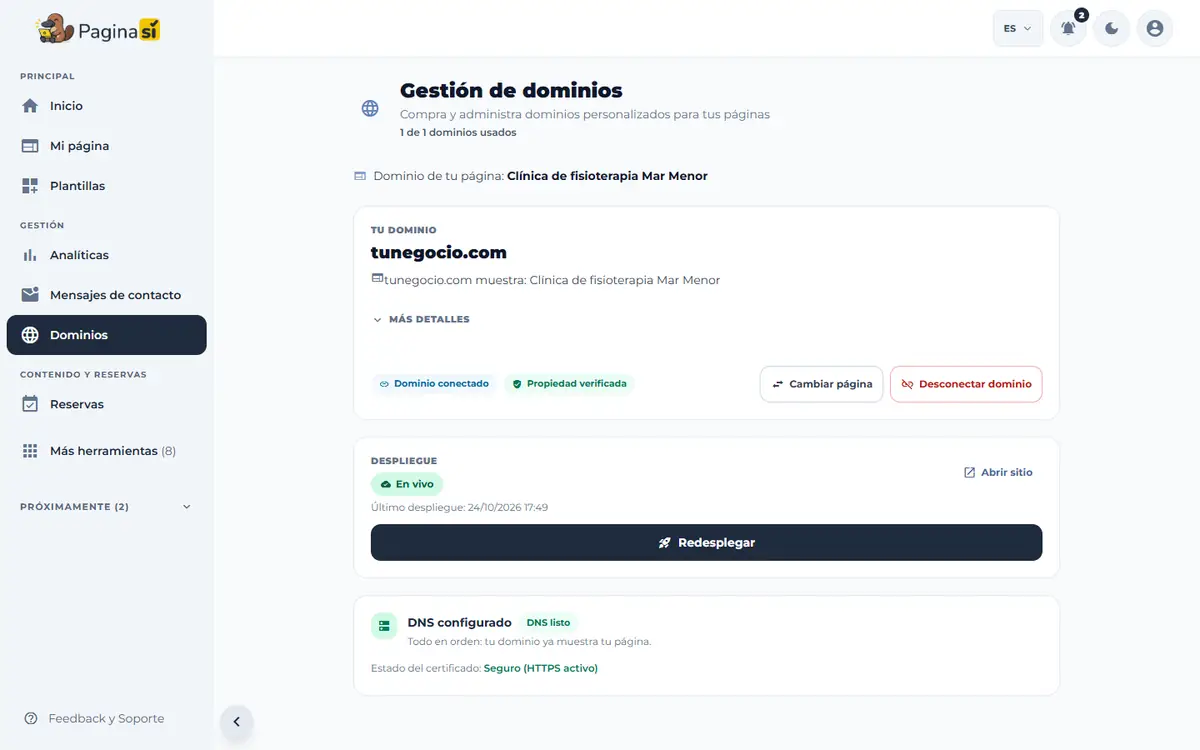Click the broken-link icon on Desconectar dominio
The image size is (1200, 750).
point(908,384)
